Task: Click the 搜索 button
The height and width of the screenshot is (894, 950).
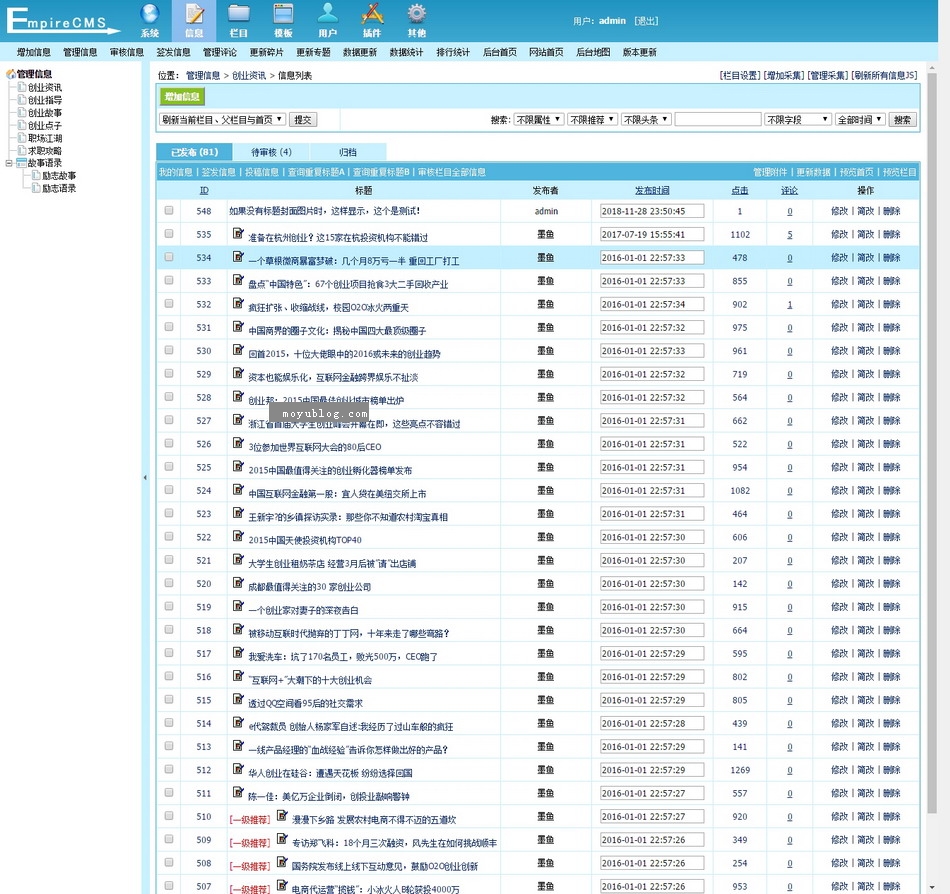Action: coord(903,119)
